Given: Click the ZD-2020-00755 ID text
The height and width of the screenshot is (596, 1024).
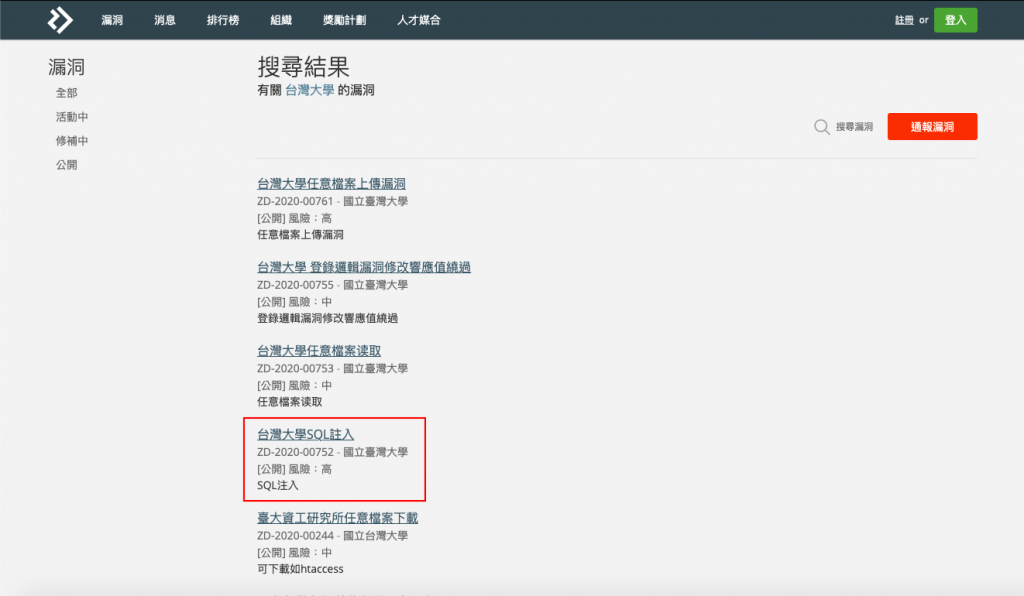Looking at the screenshot, I should click(295, 285).
